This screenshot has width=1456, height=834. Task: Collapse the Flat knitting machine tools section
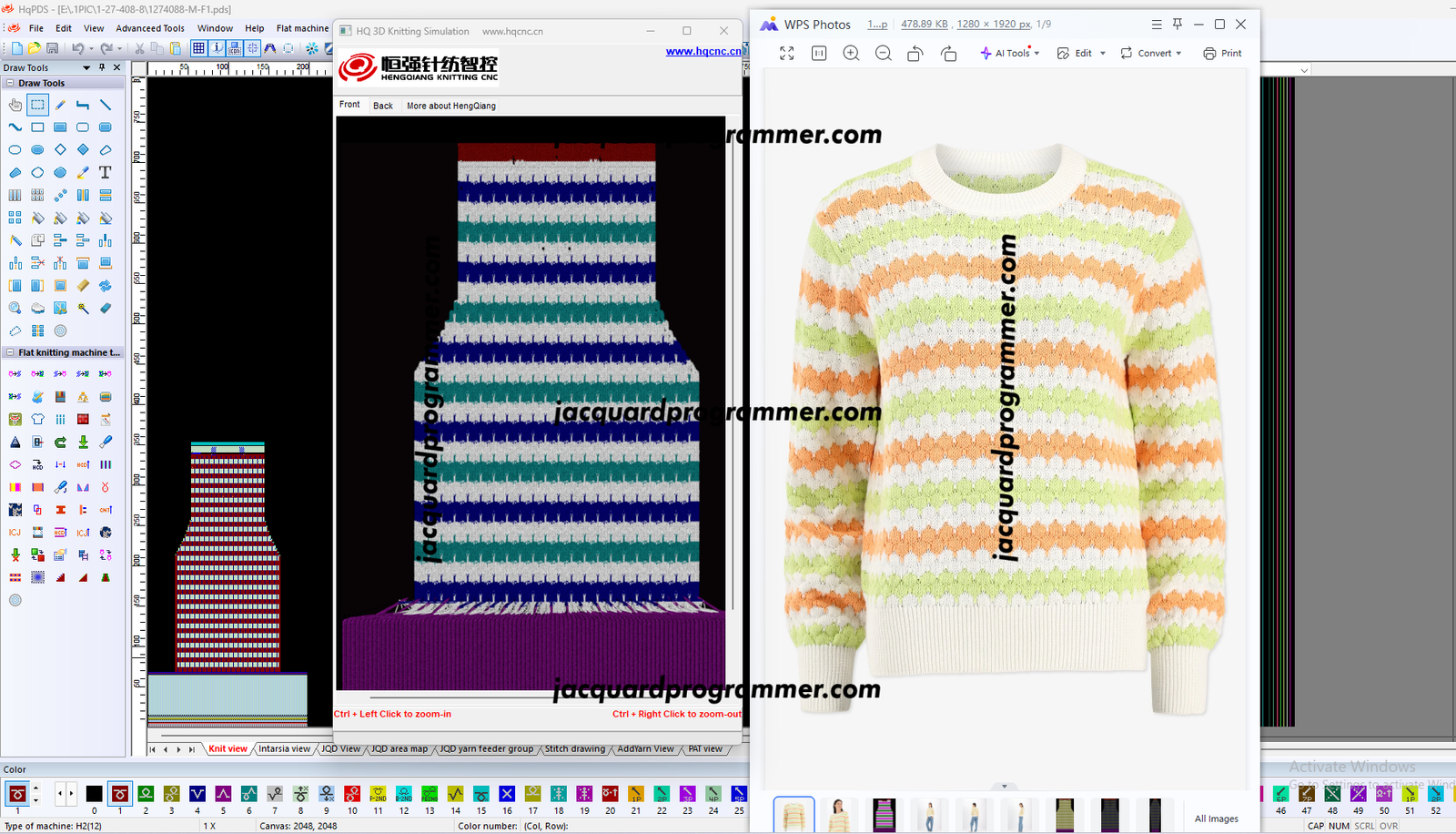tap(10, 352)
